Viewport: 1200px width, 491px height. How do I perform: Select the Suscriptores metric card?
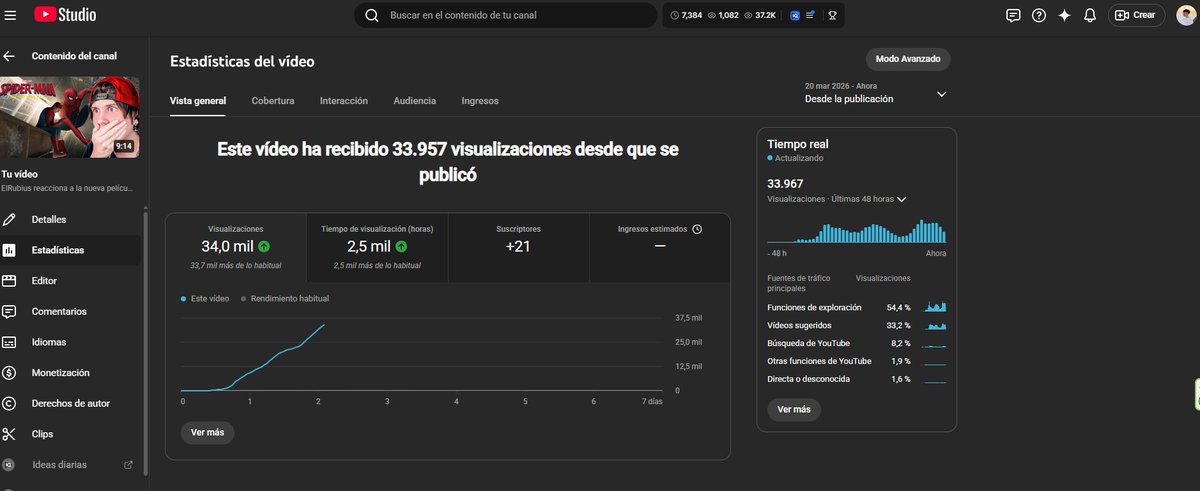(x=518, y=247)
